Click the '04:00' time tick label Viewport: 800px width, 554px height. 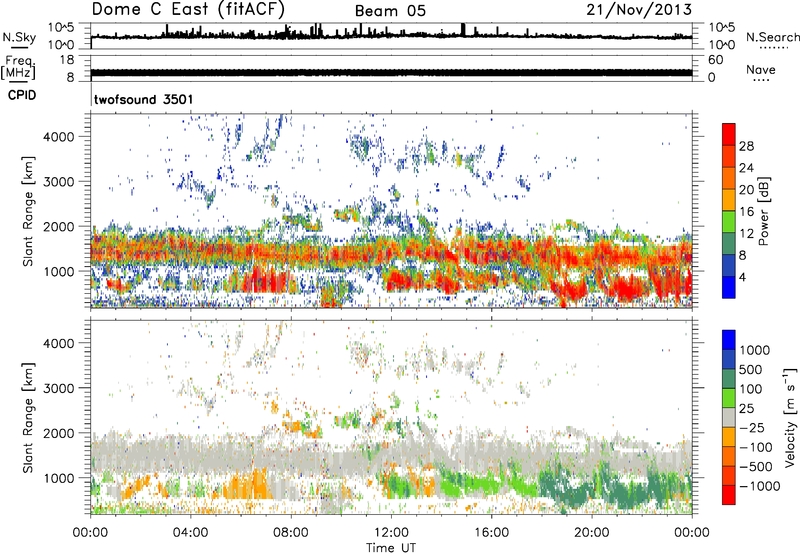(x=190, y=533)
